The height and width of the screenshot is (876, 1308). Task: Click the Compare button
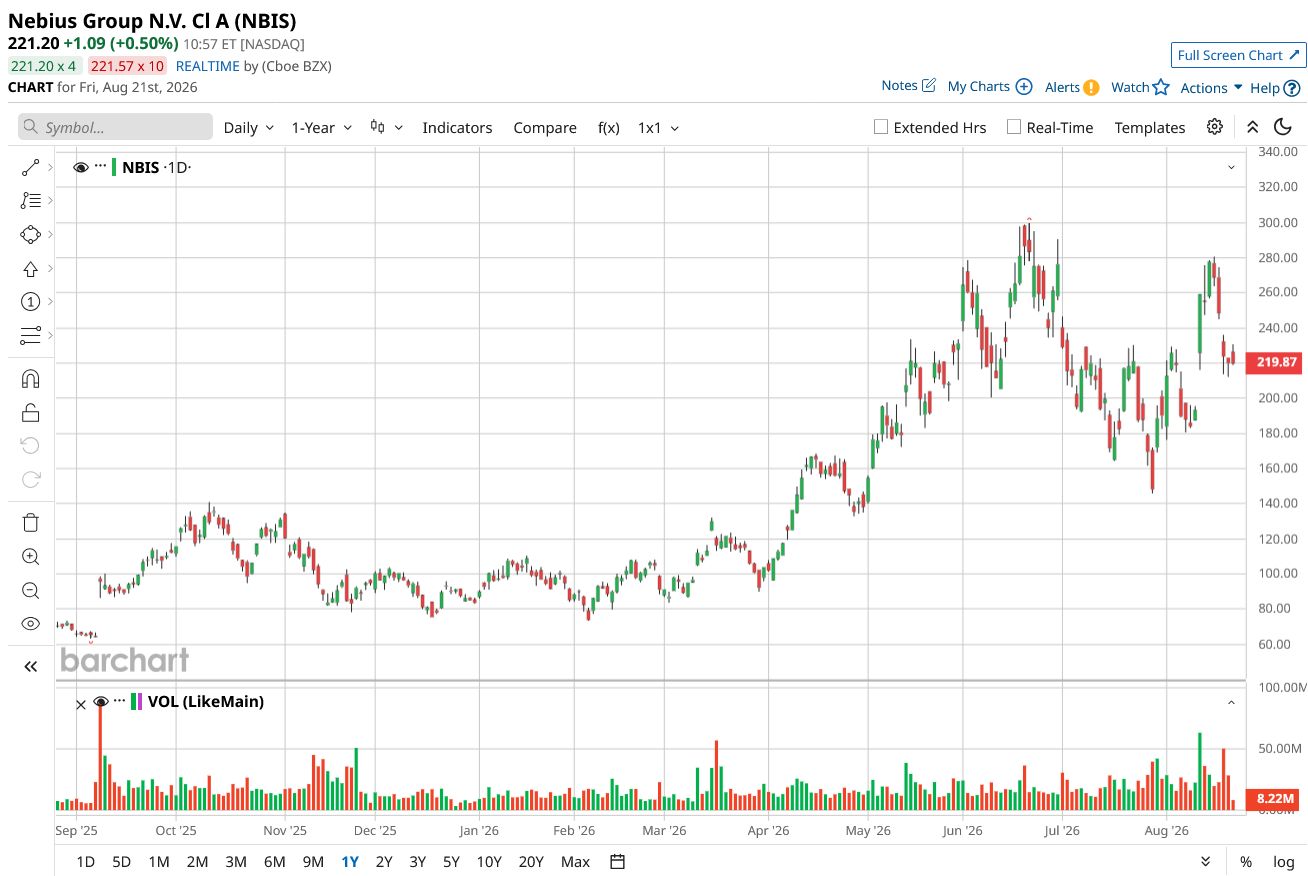[x=545, y=127]
